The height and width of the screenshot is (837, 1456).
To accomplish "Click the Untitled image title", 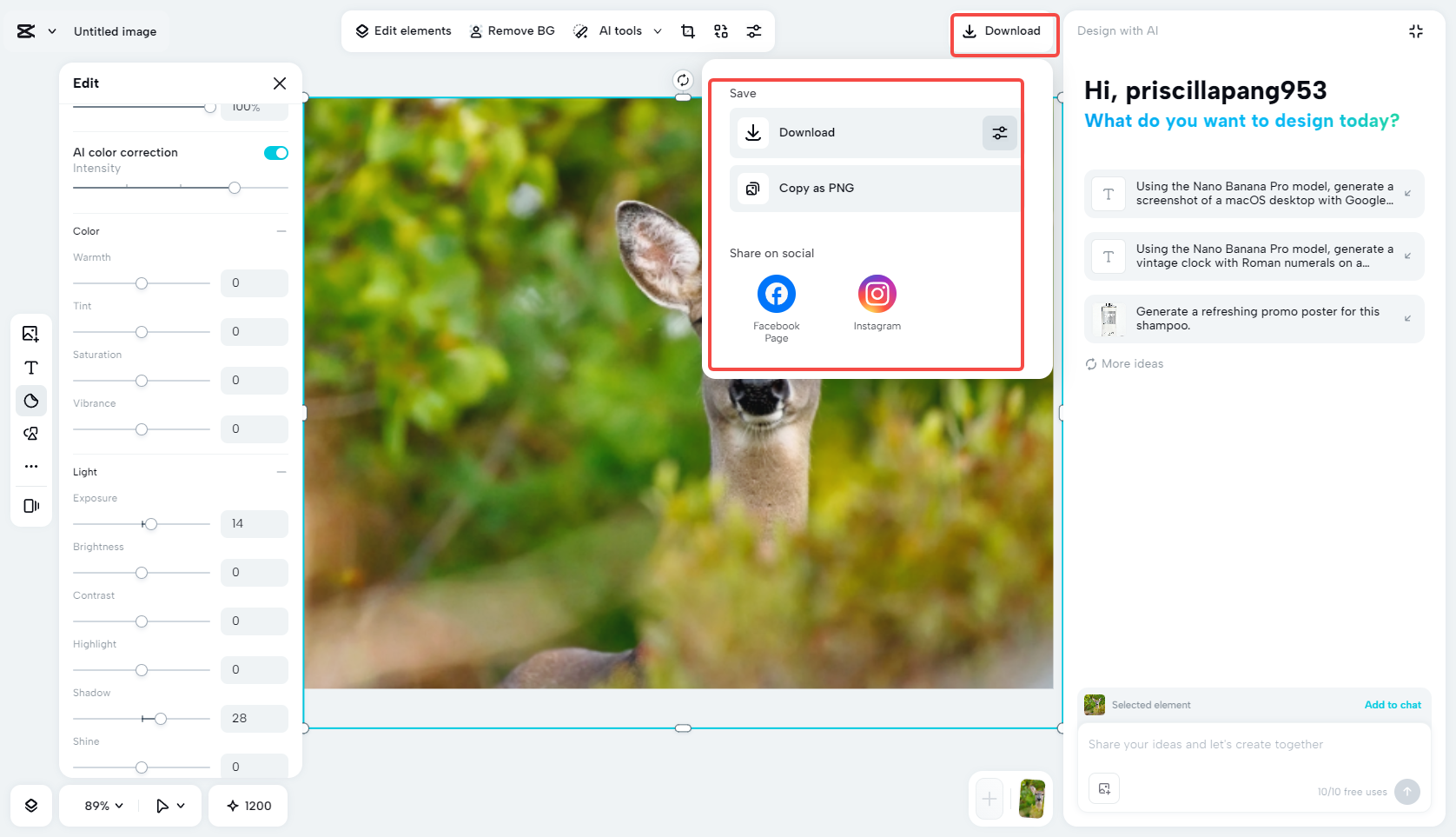I will 116,31.
